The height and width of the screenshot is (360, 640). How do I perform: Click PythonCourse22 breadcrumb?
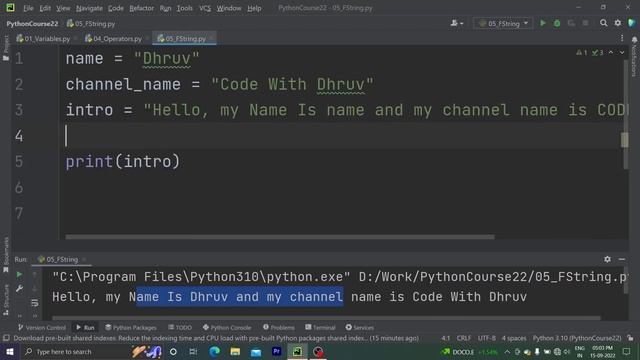click(32, 24)
